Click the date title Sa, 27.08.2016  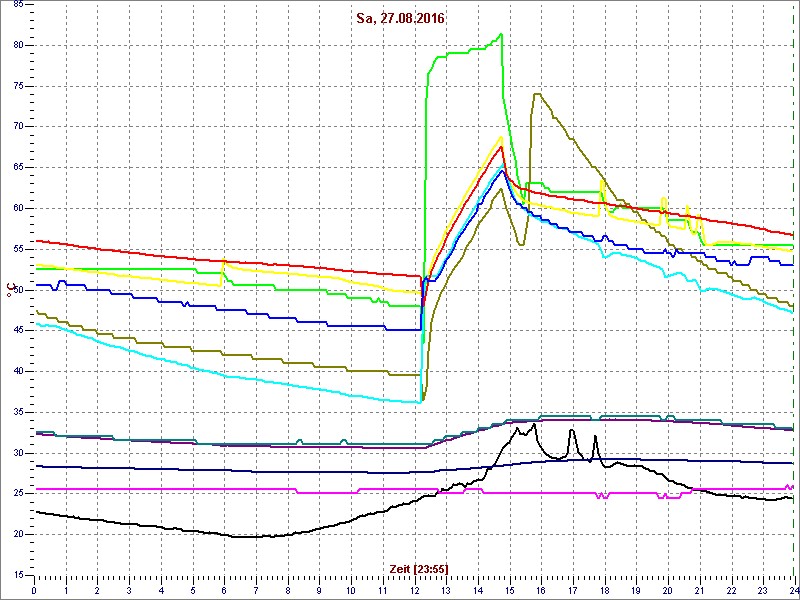399,19
